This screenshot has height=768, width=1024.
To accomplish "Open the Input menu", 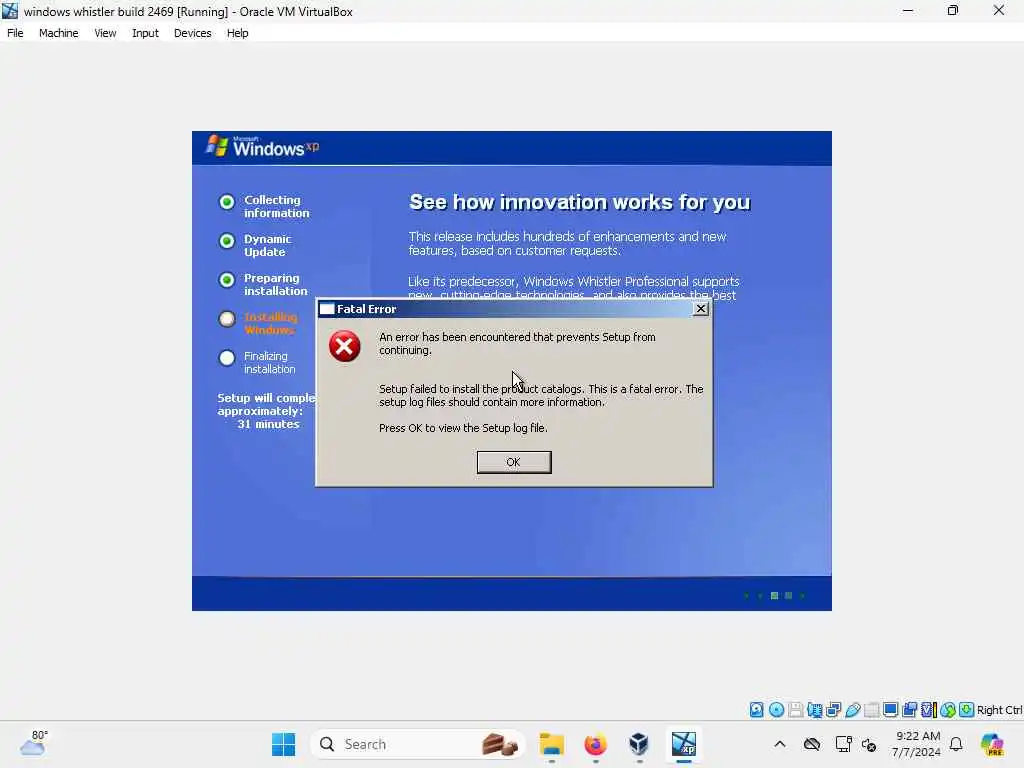I will click(x=145, y=33).
